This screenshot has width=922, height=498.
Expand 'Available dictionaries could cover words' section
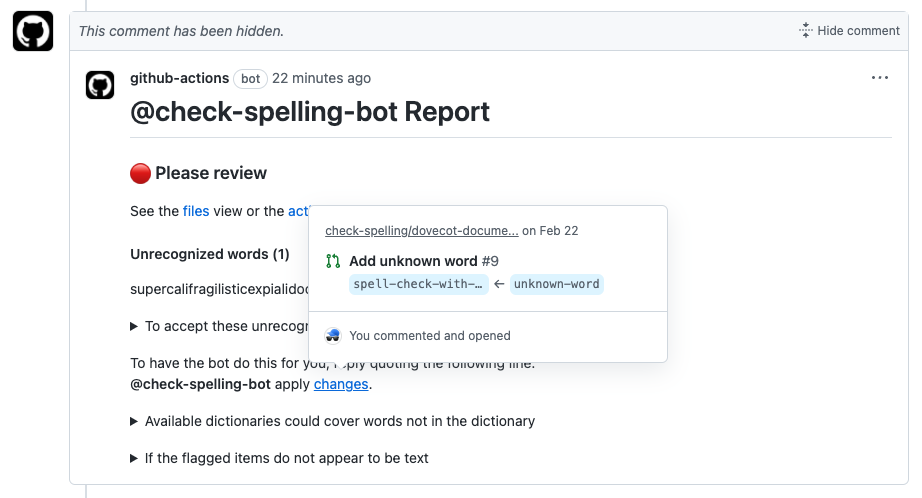pyautogui.click(x=332, y=421)
